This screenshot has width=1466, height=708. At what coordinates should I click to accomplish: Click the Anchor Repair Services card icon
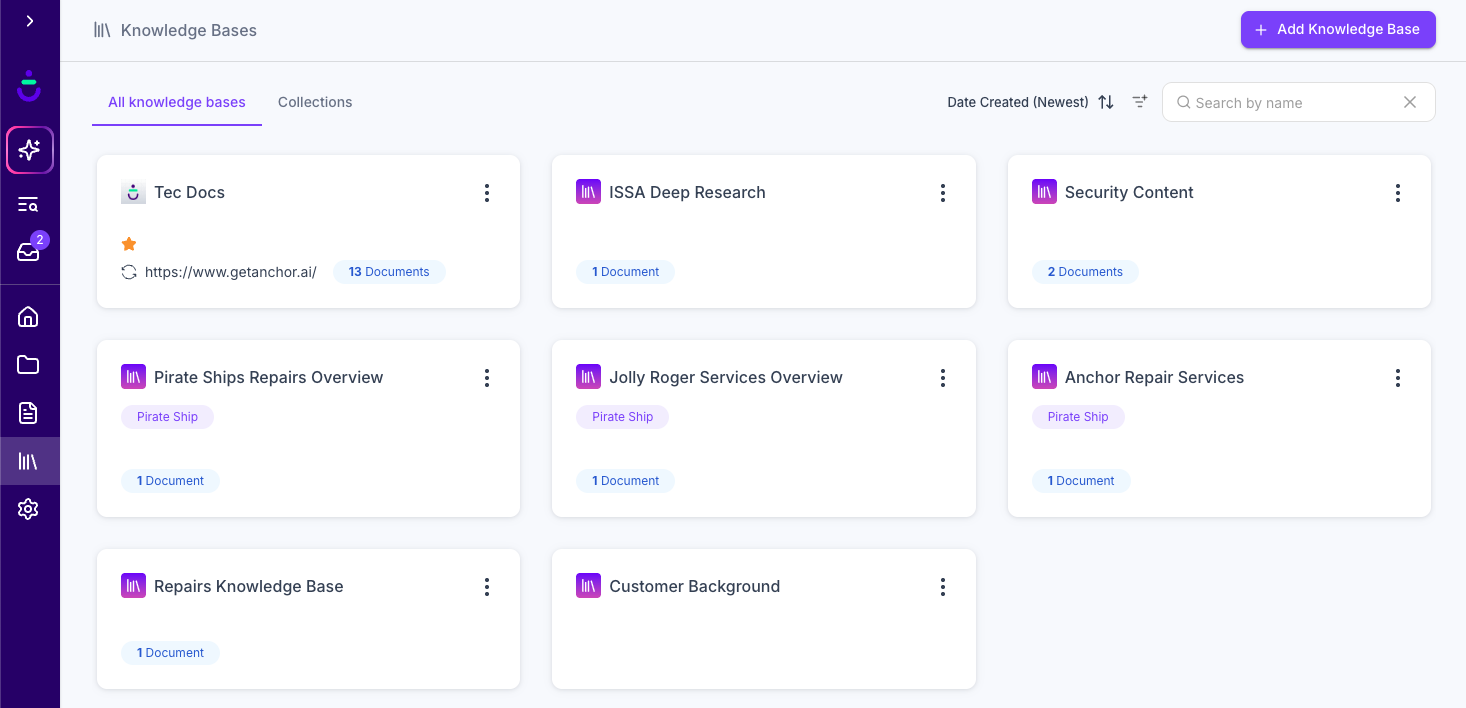(x=1044, y=377)
